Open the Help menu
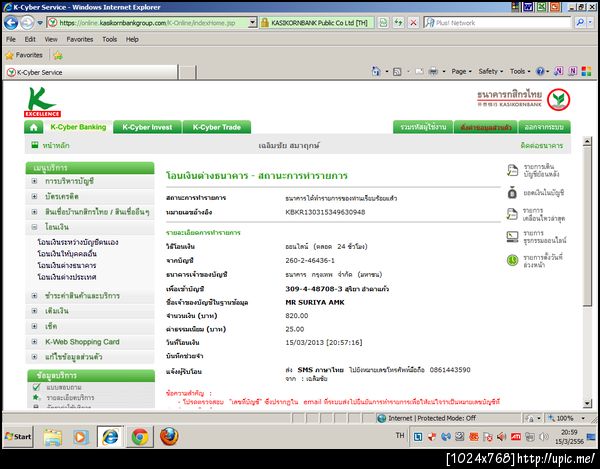 132,39
